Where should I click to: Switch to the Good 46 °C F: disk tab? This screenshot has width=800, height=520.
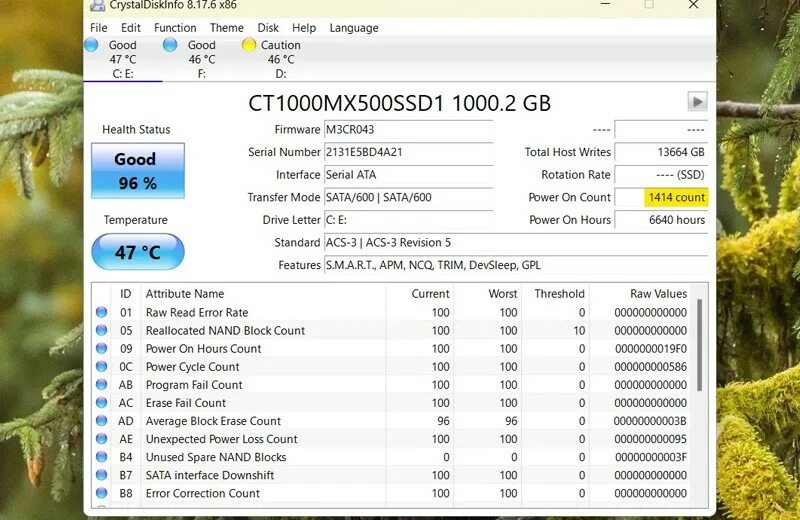[x=202, y=59]
